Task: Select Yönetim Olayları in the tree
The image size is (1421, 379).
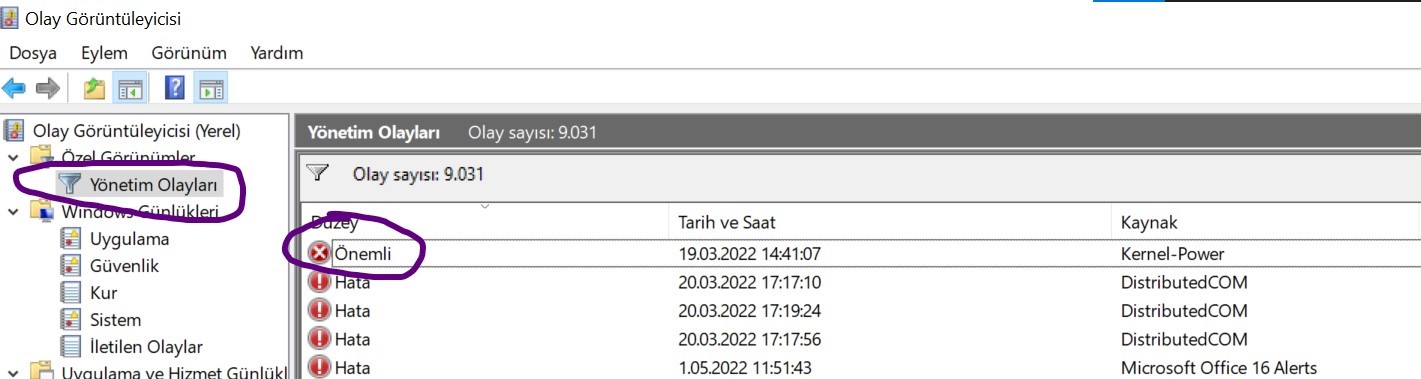Action: [153, 184]
